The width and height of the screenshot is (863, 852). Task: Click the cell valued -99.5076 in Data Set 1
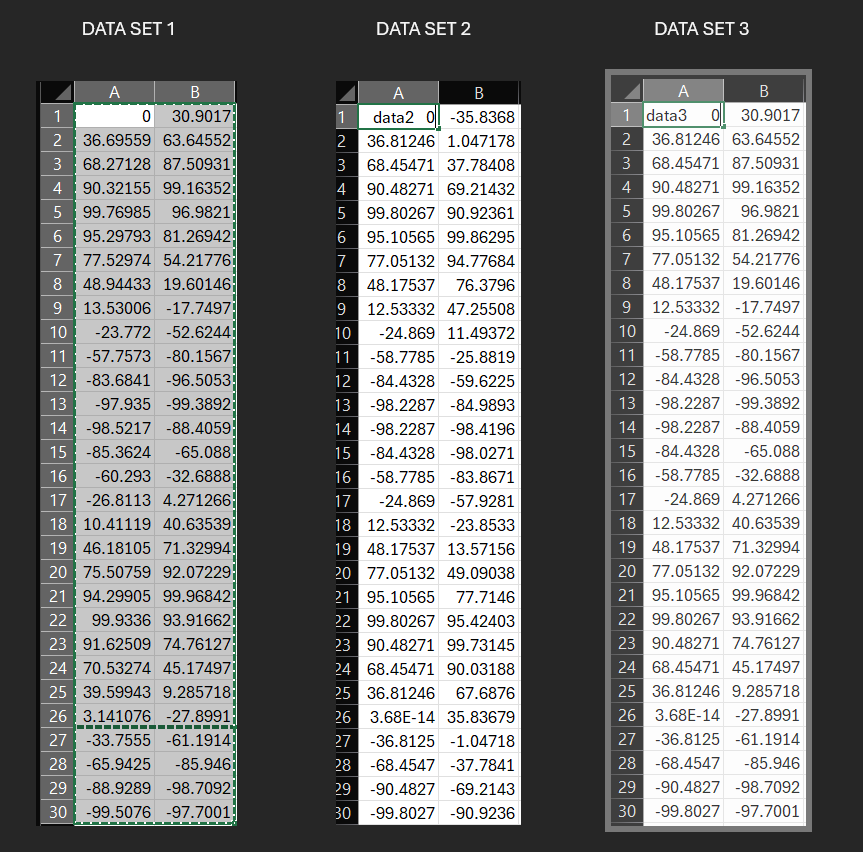(114, 811)
